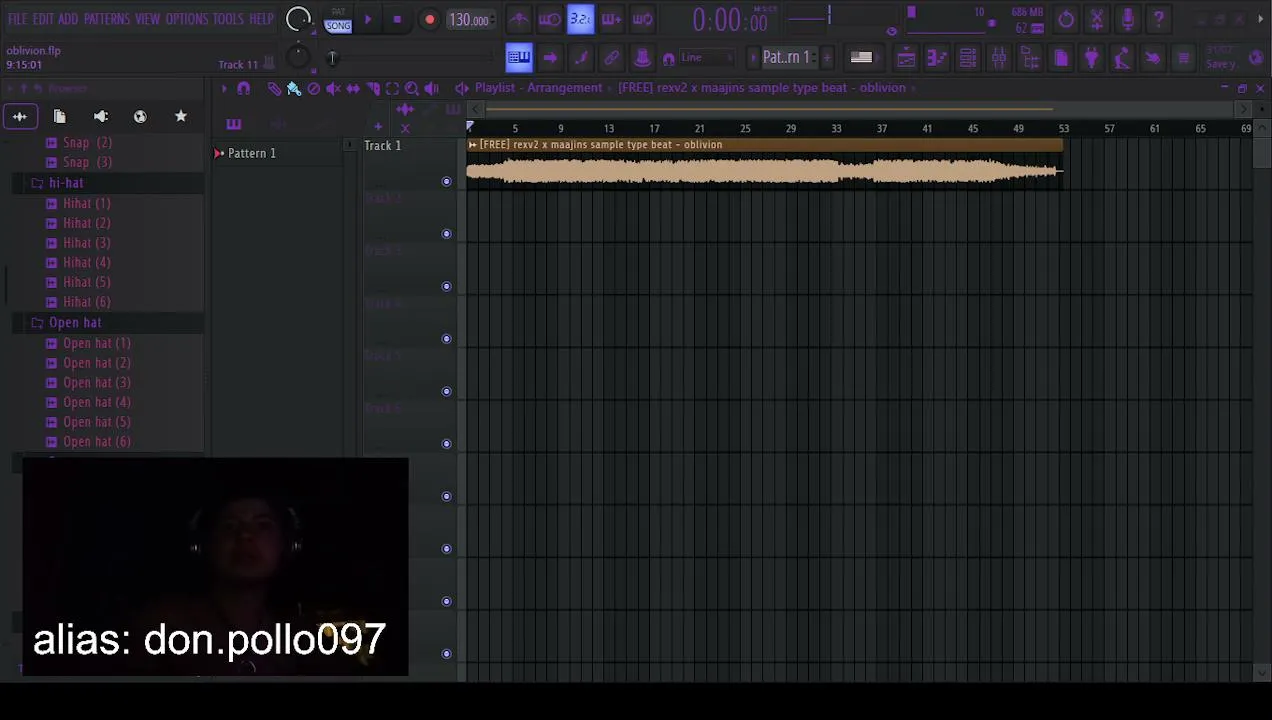Select the Snap (2) sample
The width and height of the screenshot is (1272, 720).
tap(87, 143)
